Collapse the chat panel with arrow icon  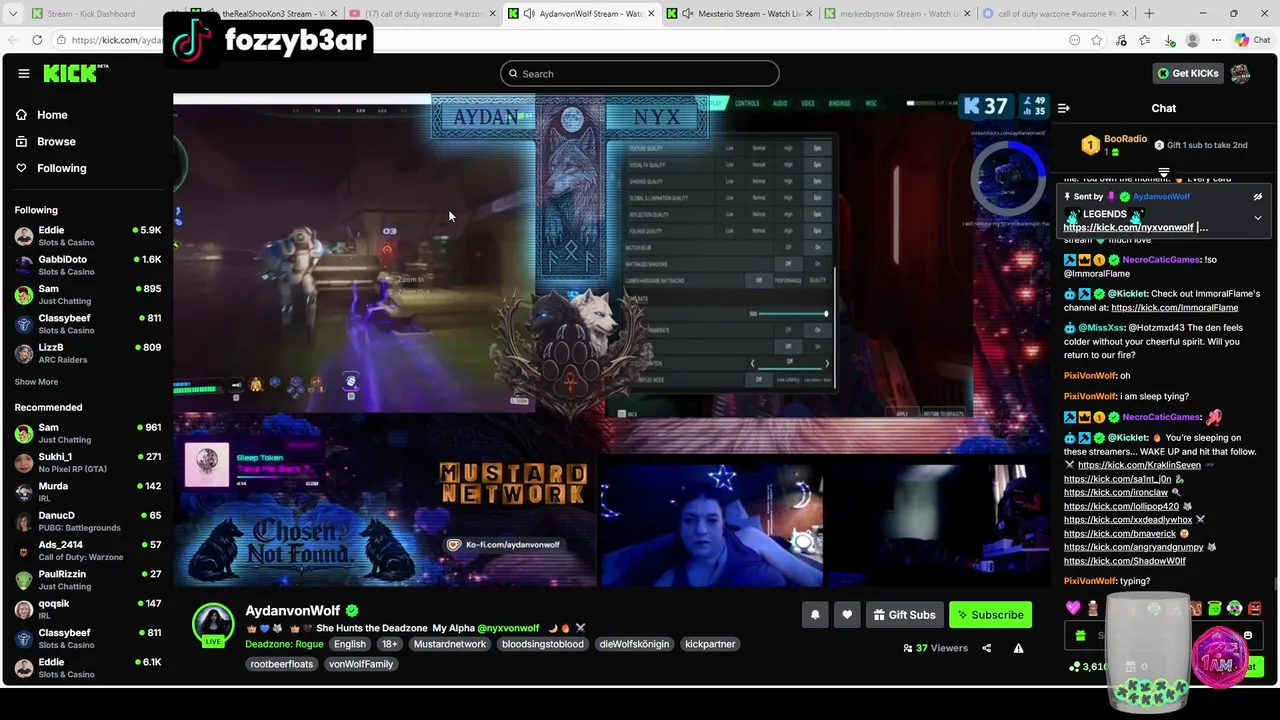click(1064, 108)
